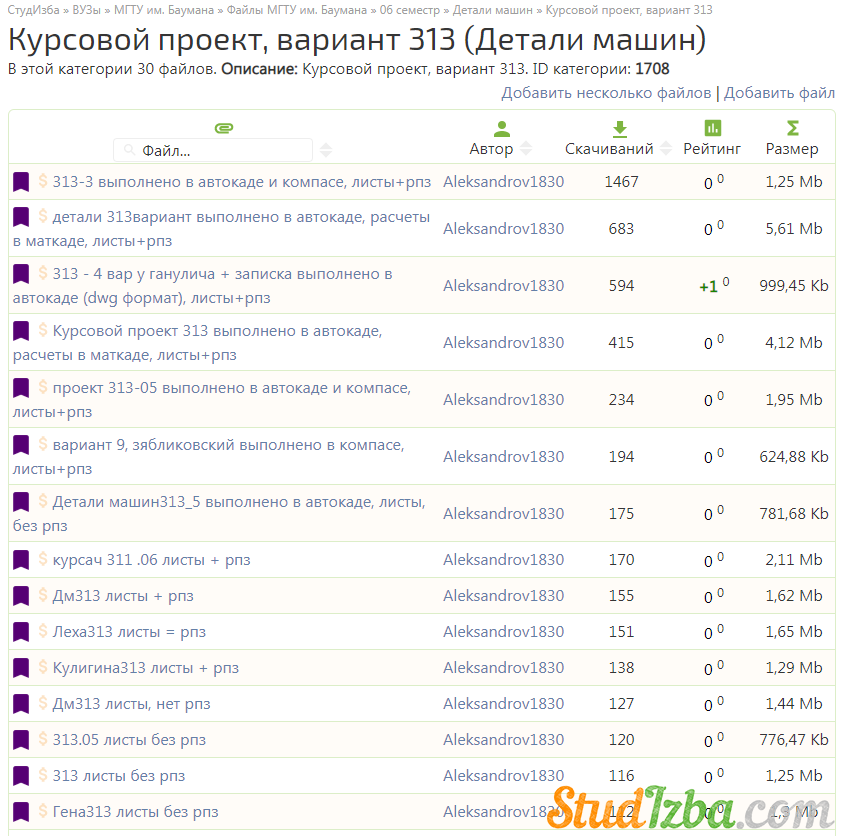This screenshot has width=842, height=836.
Task: Click bookmark icon for Детали машин313_5 row
Action: (x=21, y=501)
